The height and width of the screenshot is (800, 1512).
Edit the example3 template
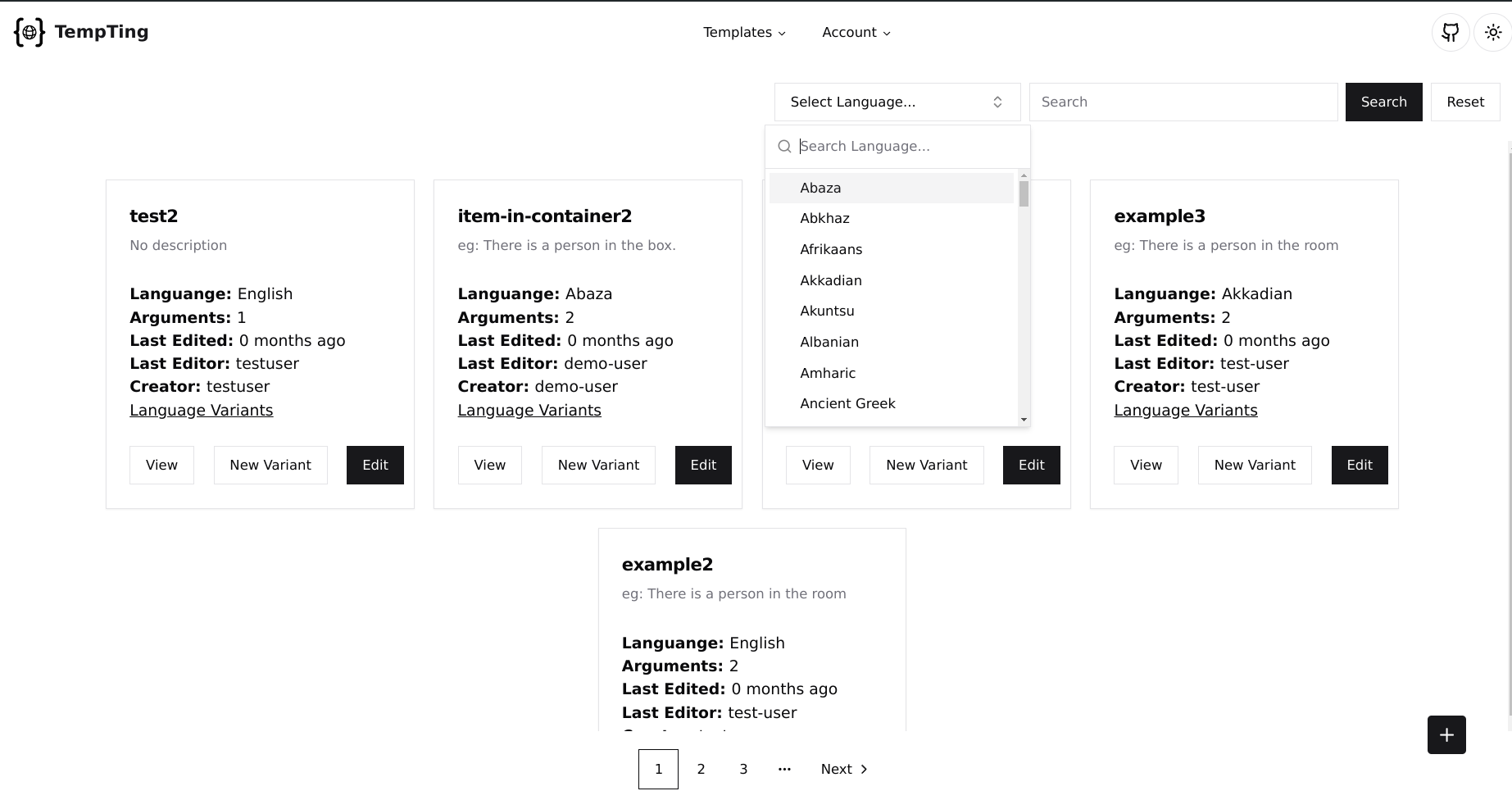pos(1359,465)
